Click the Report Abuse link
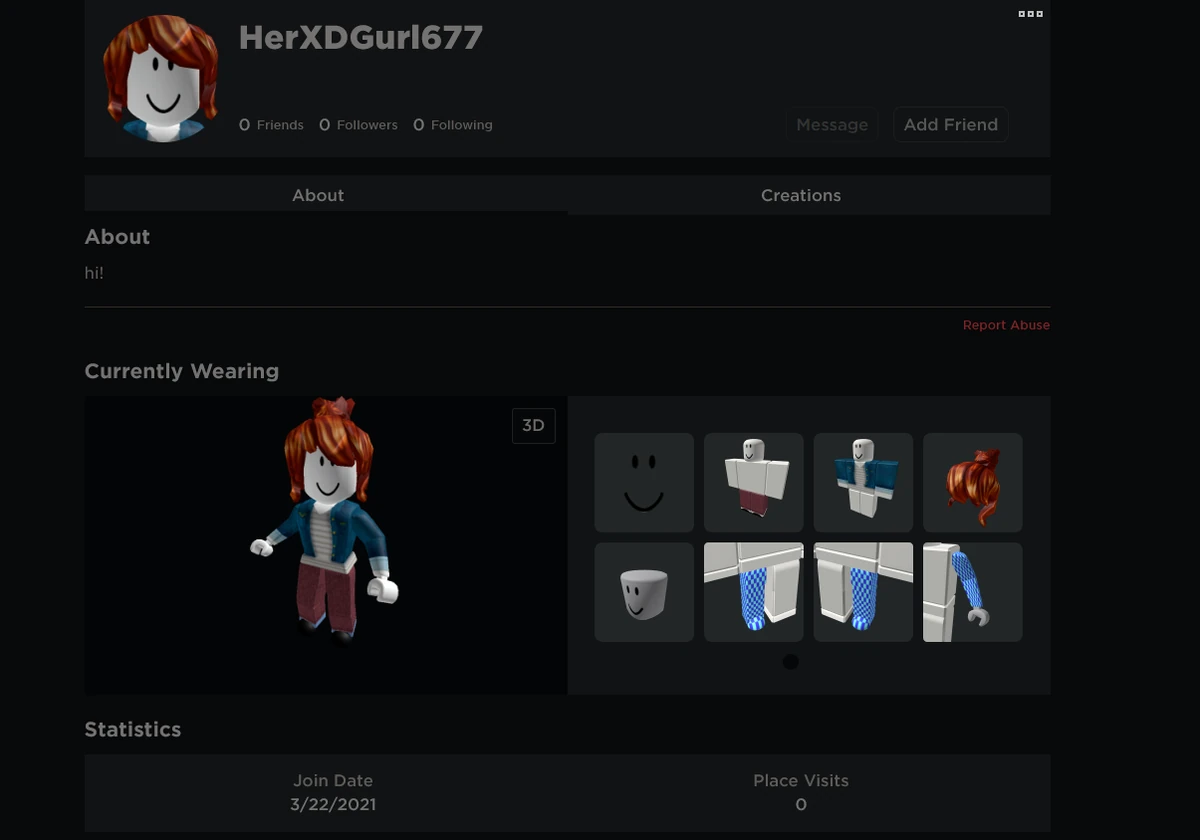1200x840 pixels. coord(1006,325)
